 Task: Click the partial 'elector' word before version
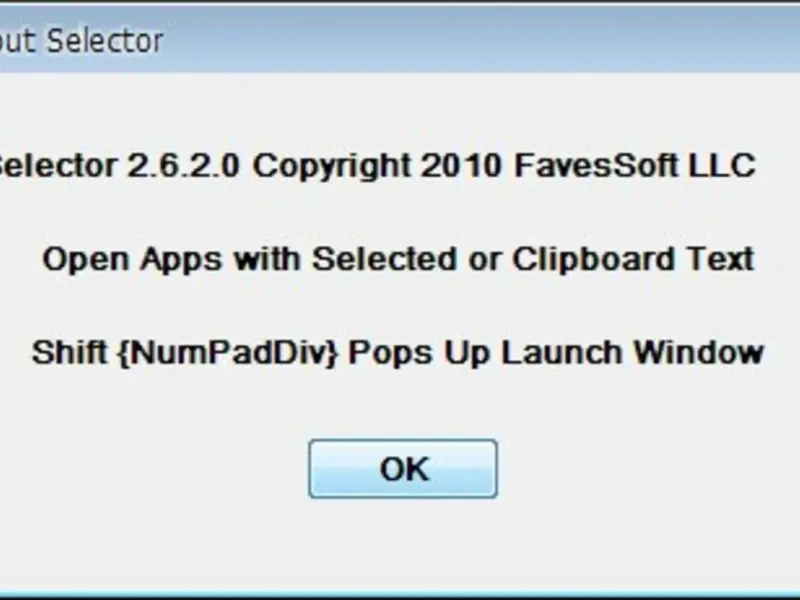pos(58,166)
